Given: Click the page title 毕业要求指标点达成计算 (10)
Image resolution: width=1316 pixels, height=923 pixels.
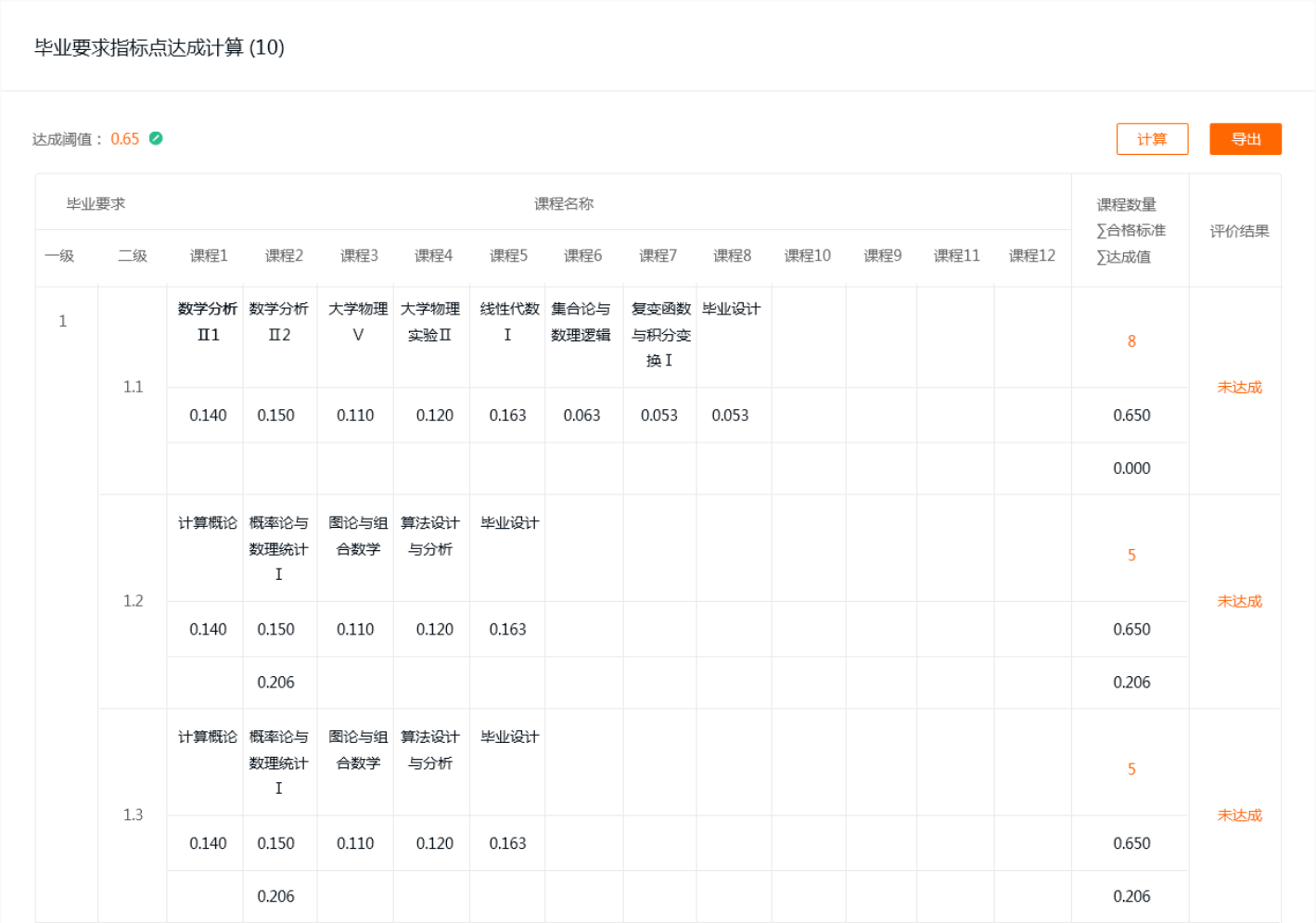Looking at the screenshot, I should 160,47.
